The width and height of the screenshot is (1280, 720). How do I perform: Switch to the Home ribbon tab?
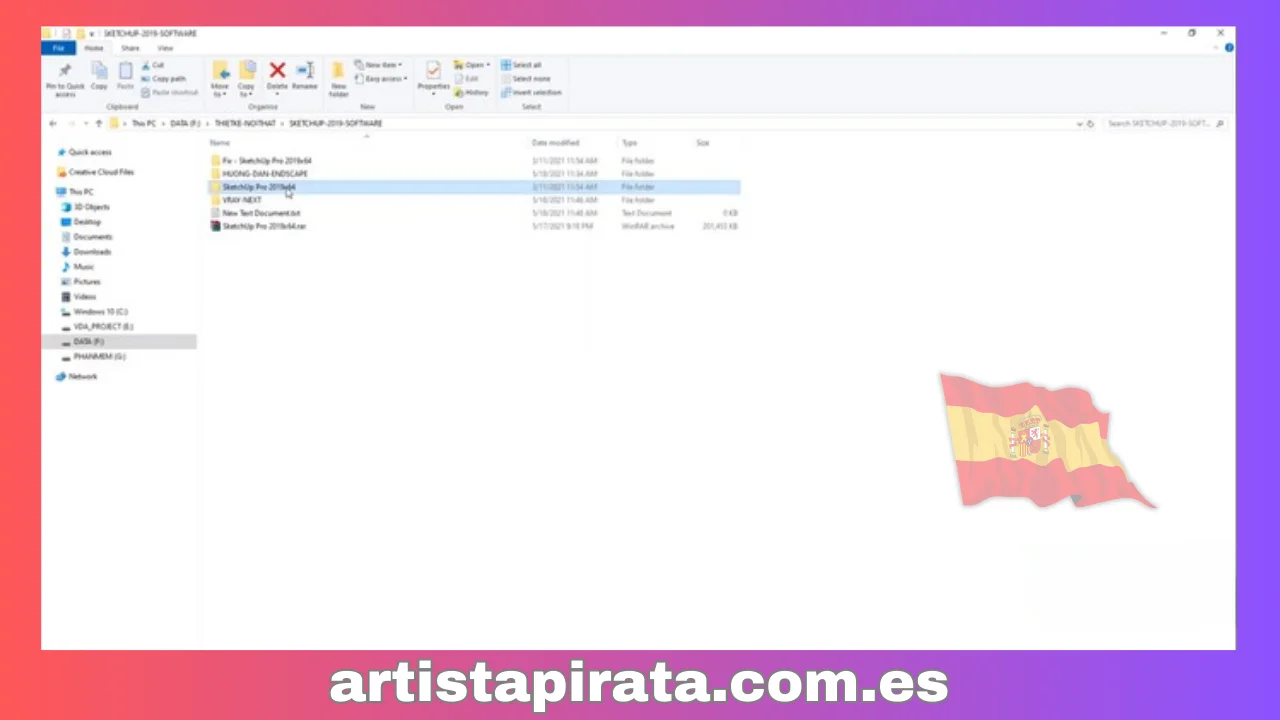pyautogui.click(x=94, y=48)
